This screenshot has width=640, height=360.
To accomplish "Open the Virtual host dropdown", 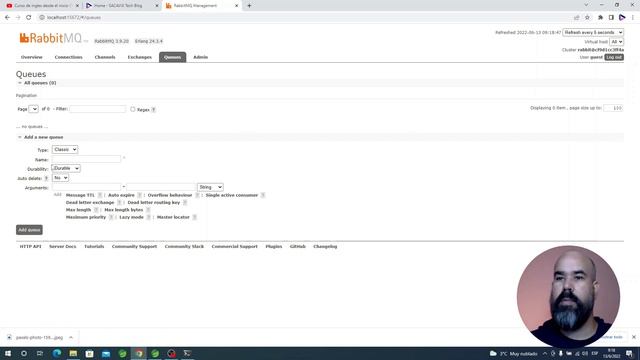I will 616,42.
